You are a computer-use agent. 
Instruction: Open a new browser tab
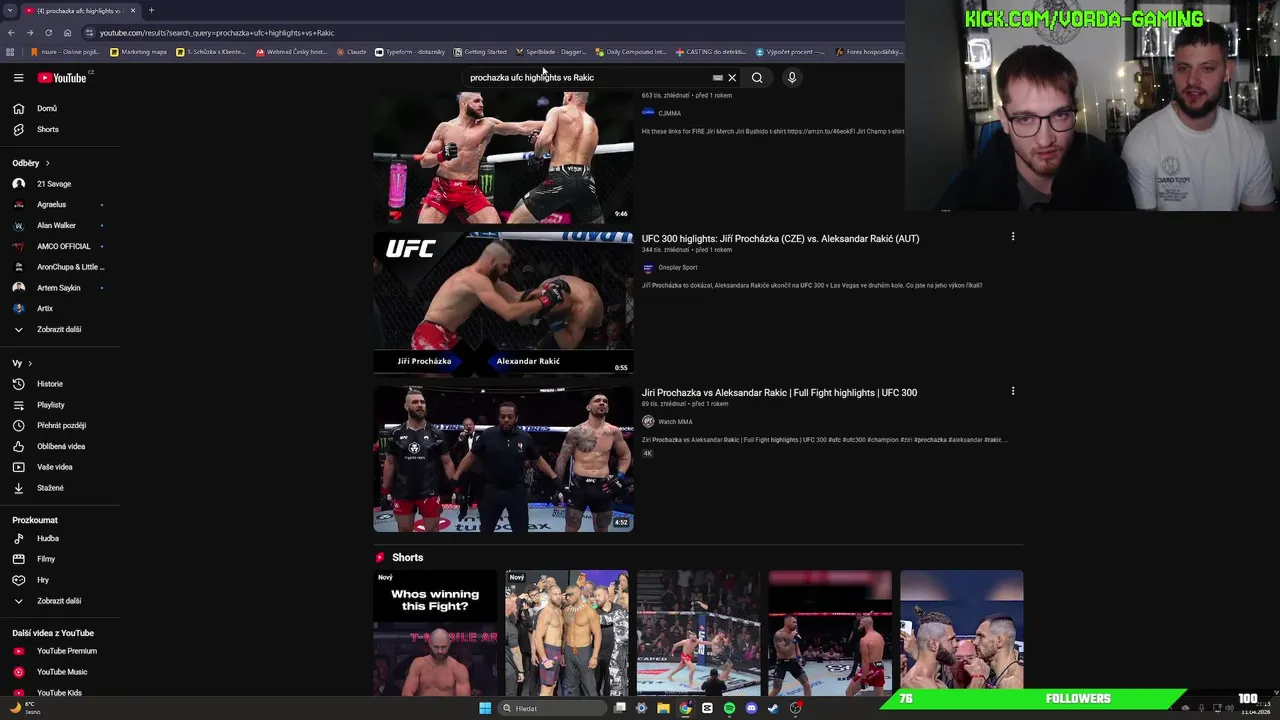pos(151,10)
